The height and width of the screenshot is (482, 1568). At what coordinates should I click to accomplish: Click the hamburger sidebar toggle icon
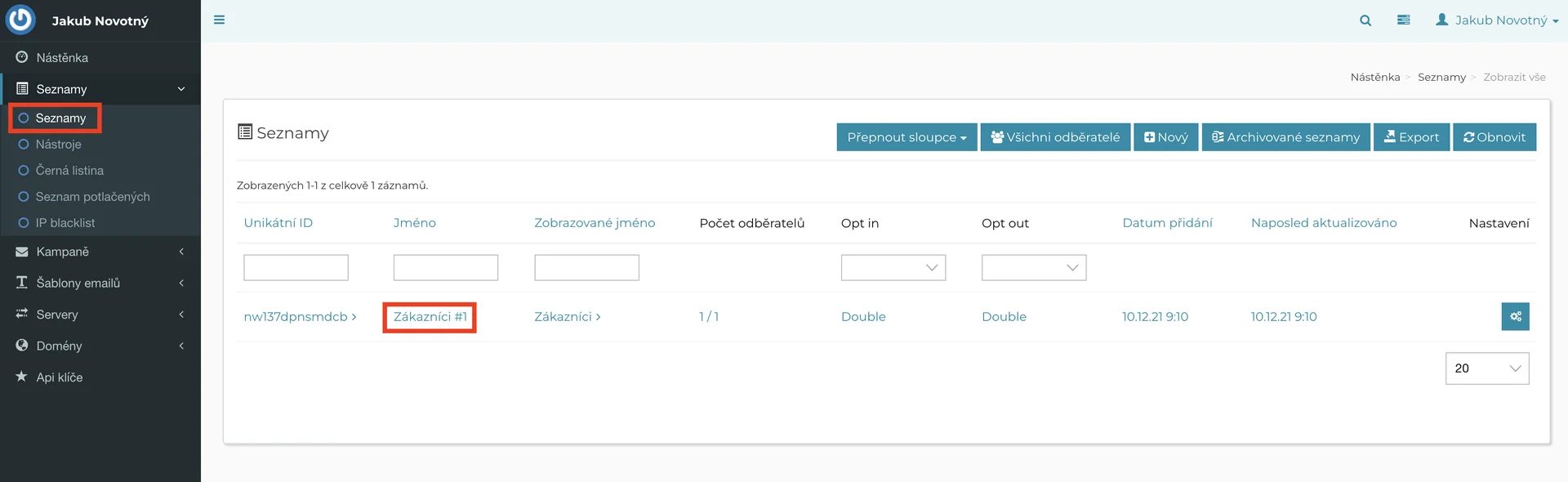219,20
